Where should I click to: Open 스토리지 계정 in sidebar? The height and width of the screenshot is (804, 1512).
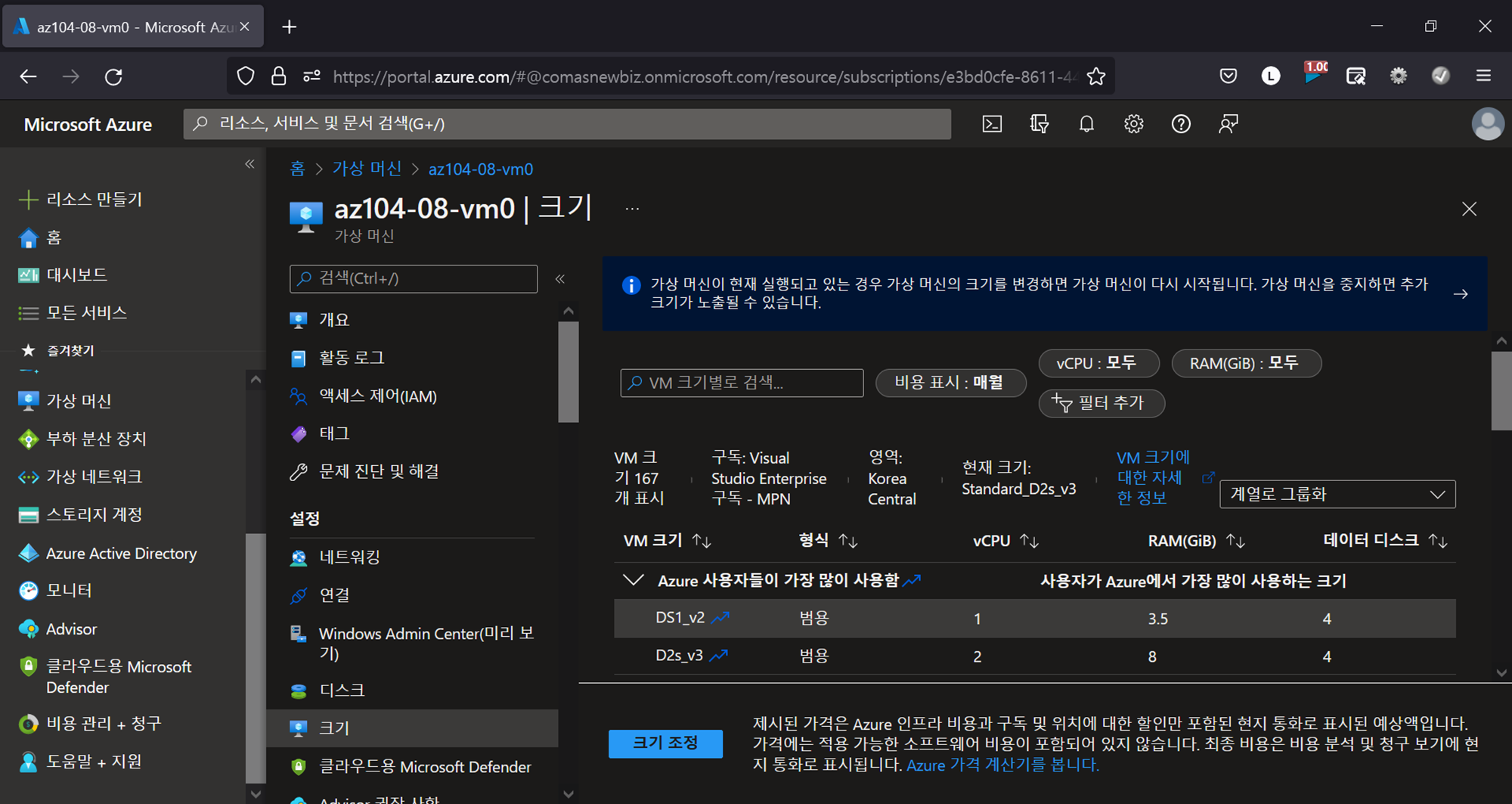(79, 515)
